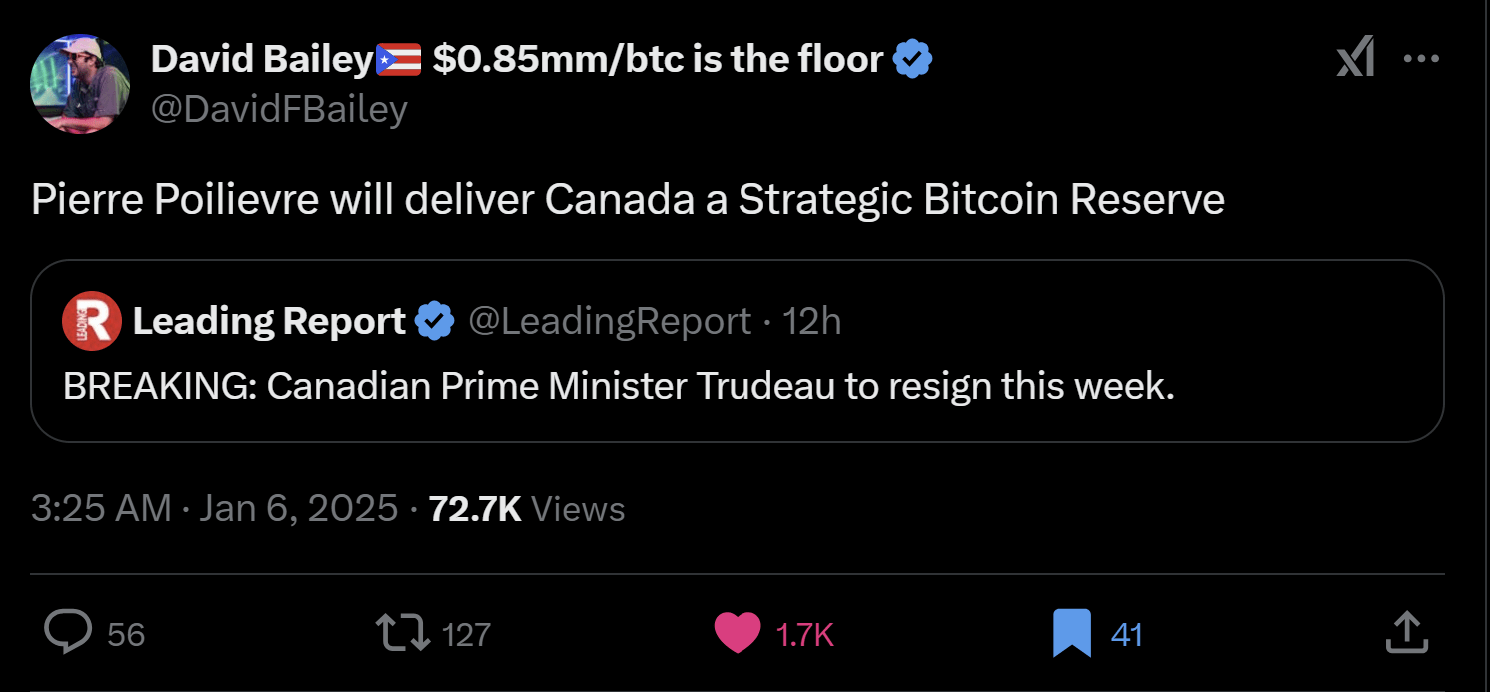1490x692 pixels.
Task: Open @DavidFBailey's profile handle
Action: (279, 108)
